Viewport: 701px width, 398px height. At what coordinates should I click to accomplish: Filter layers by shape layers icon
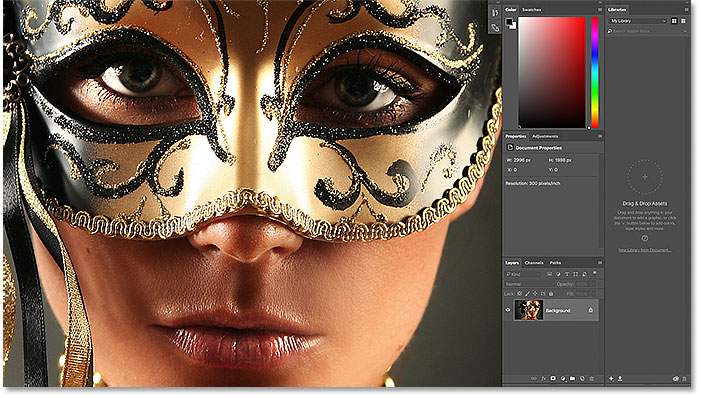(575, 274)
